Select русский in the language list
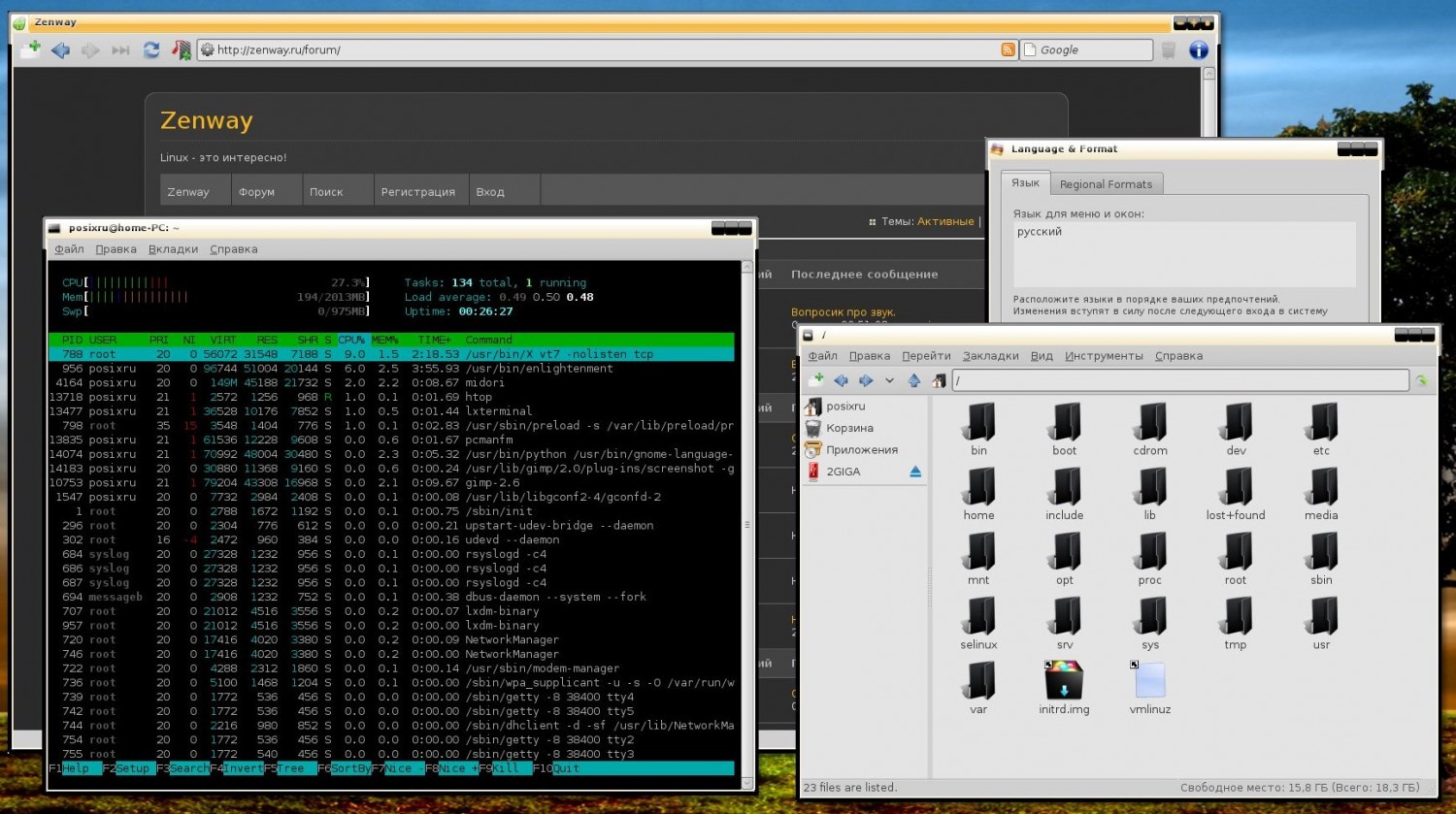1456x814 pixels. 1039,232
